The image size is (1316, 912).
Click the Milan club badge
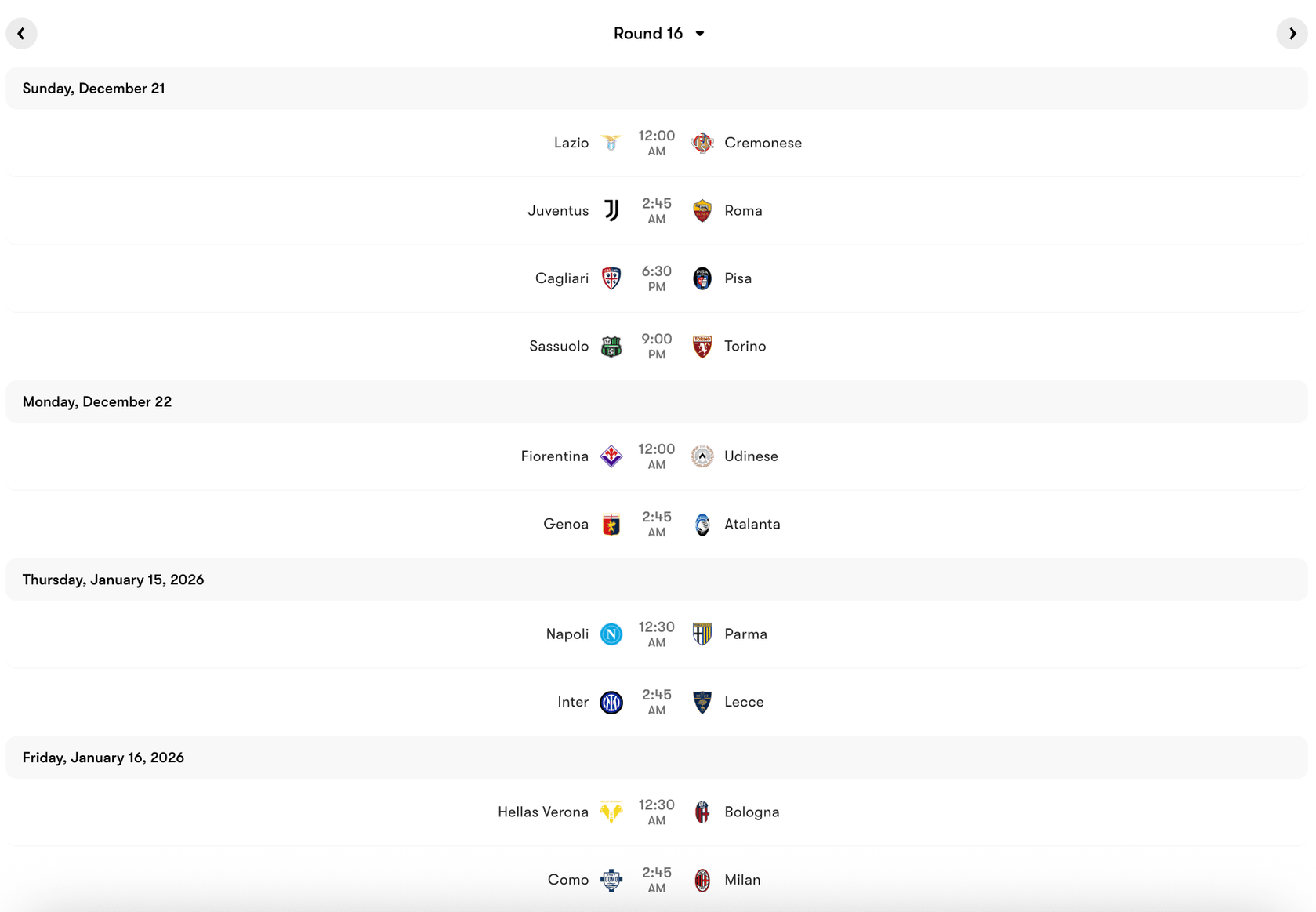pos(702,879)
